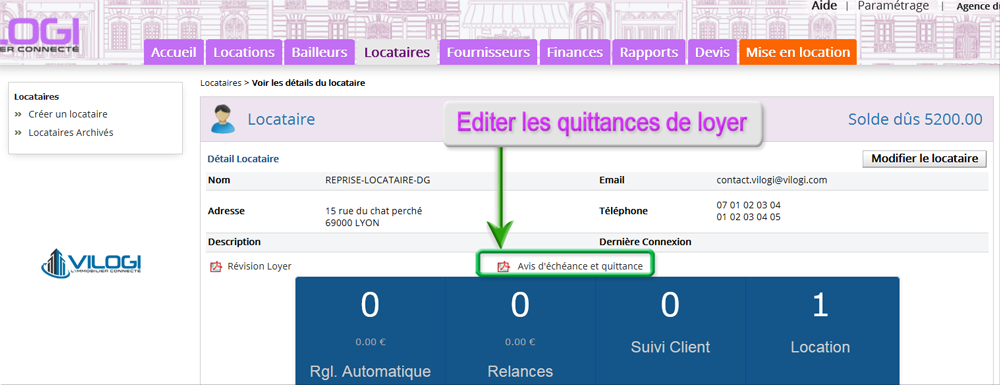Screen dimensions: 1000x385
Task: Open the Aide link
Action: click(824, 6)
